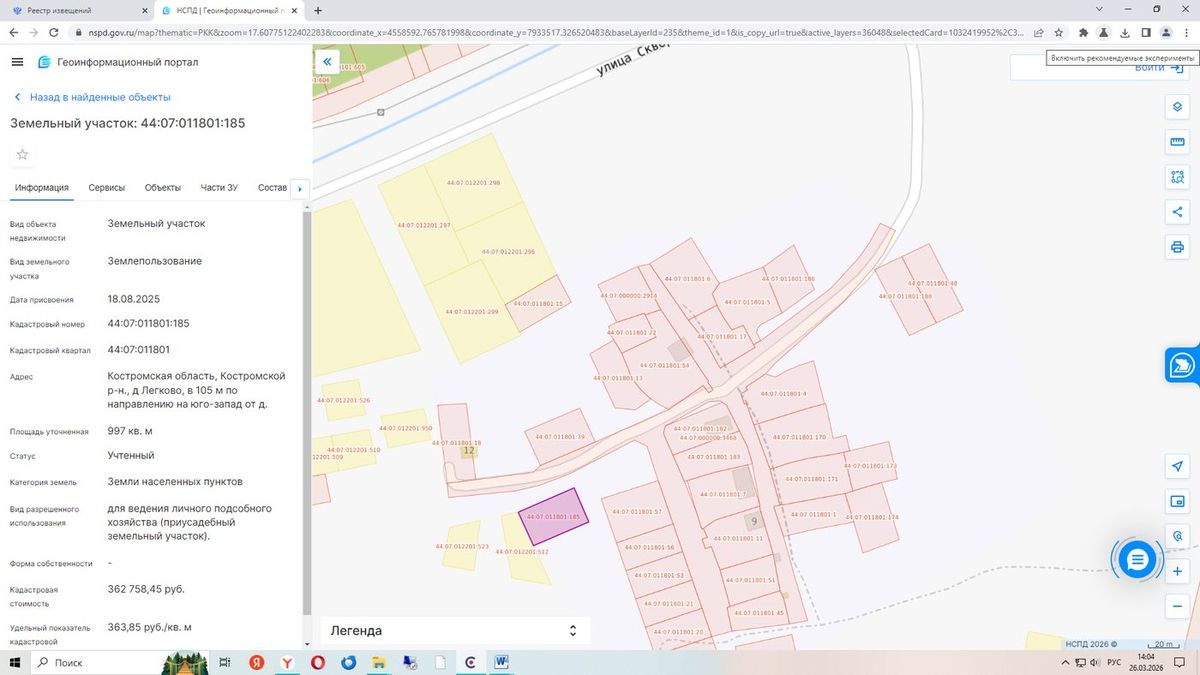
Task: Zoom in the map with plus
Action: (1177, 571)
